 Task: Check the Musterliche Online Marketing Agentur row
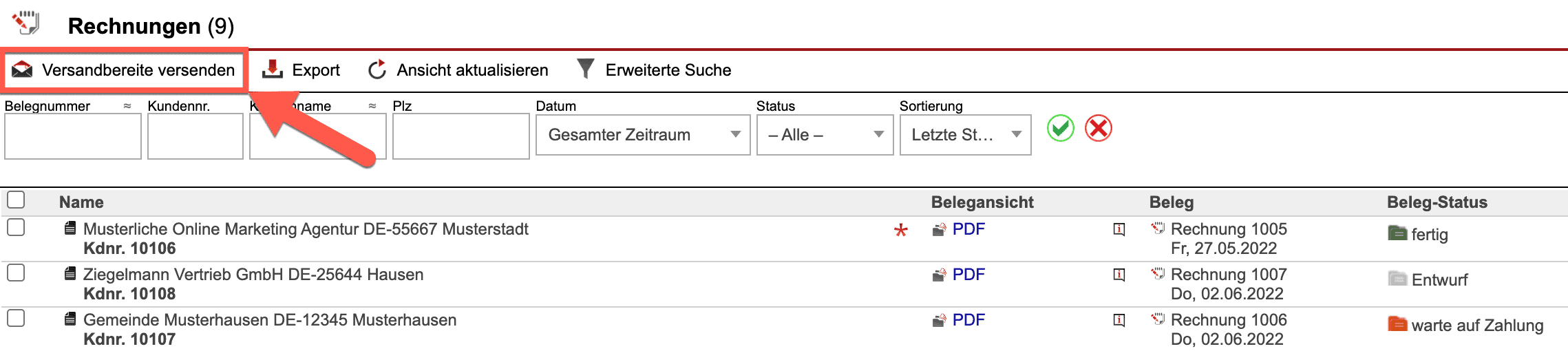point(16,227)
